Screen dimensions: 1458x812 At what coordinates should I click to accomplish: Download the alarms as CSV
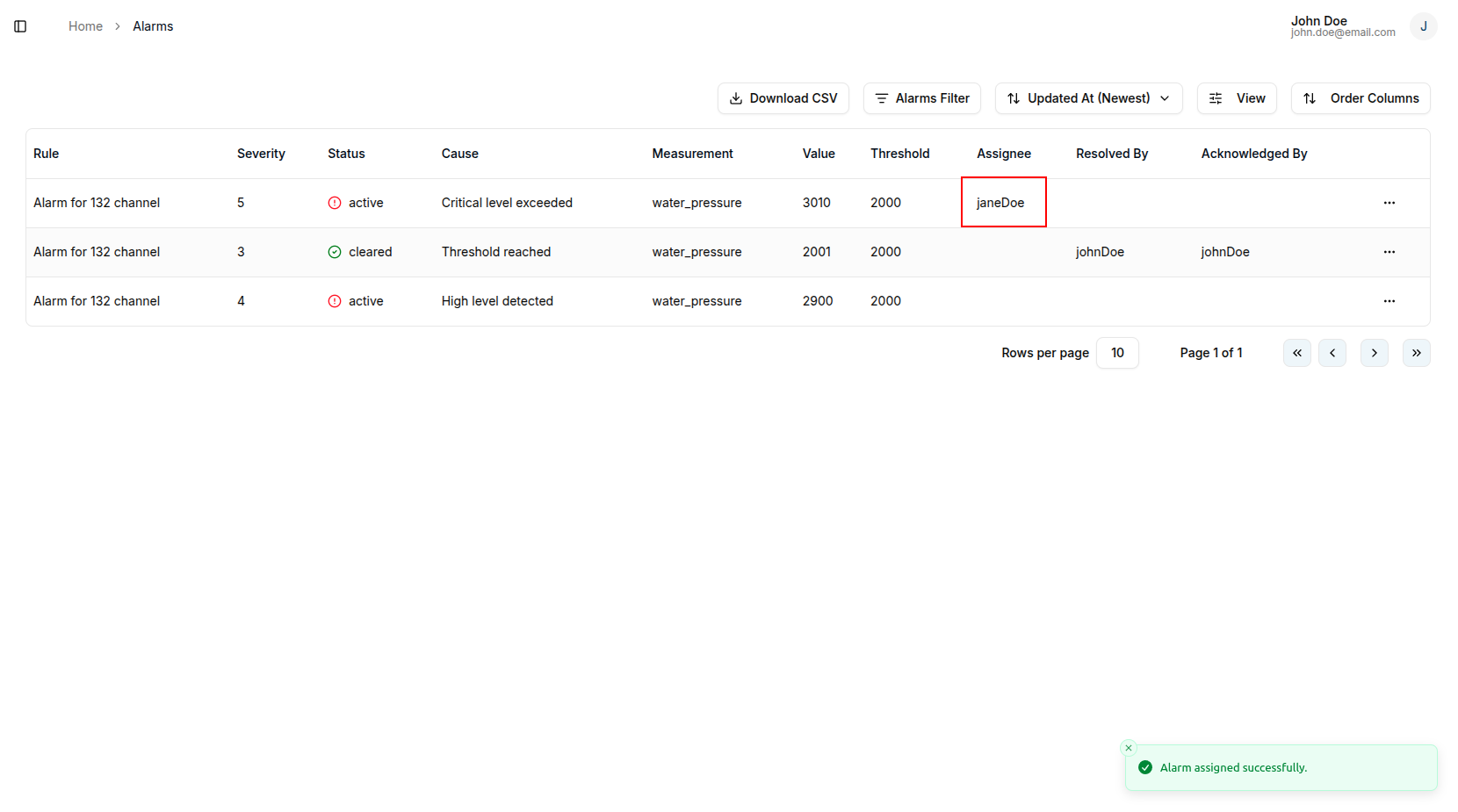tap(783, 98)
